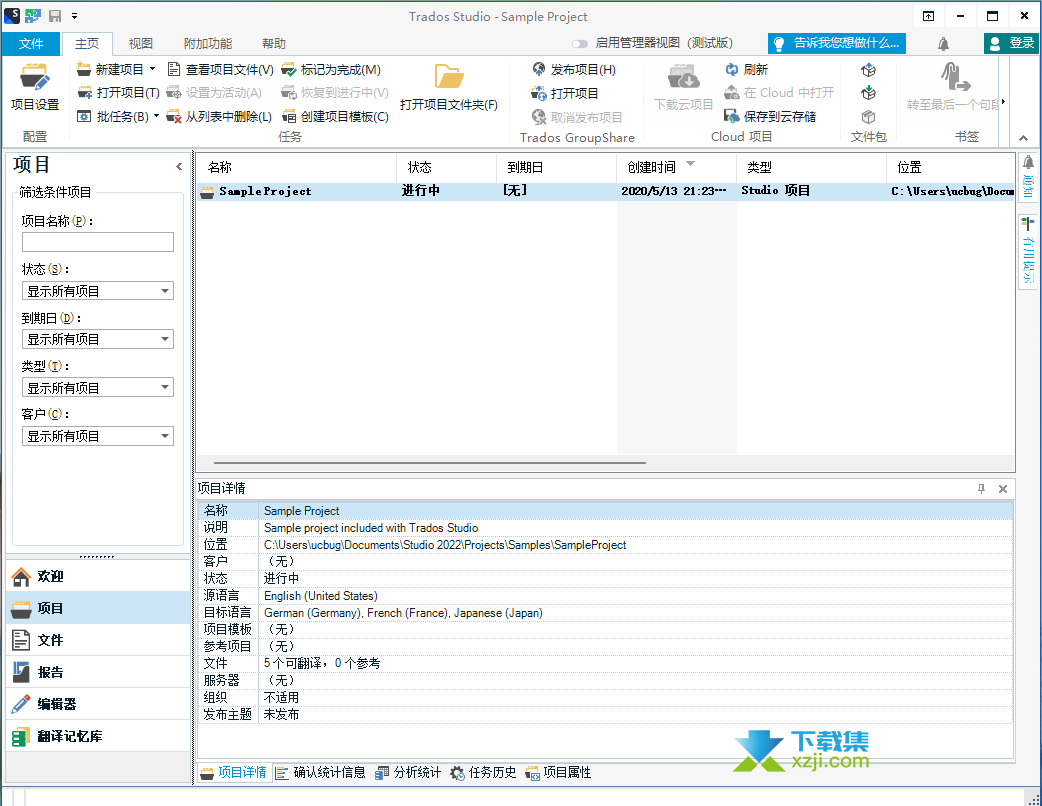The width and height of the screenshot is (1042, 806).
Task: Switch to the 确认统计信息 tab
Action: tap(321, 772)
